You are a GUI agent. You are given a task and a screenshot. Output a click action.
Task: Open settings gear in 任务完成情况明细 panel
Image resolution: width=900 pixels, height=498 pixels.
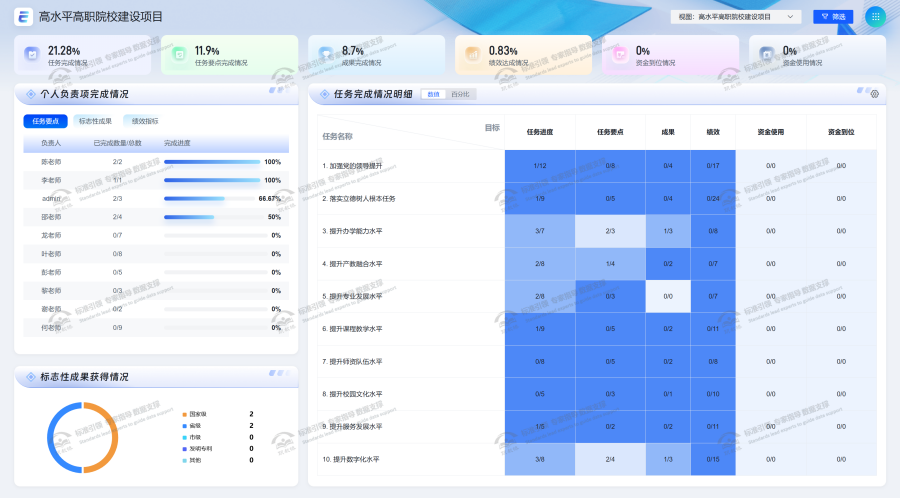coord(875,94)
